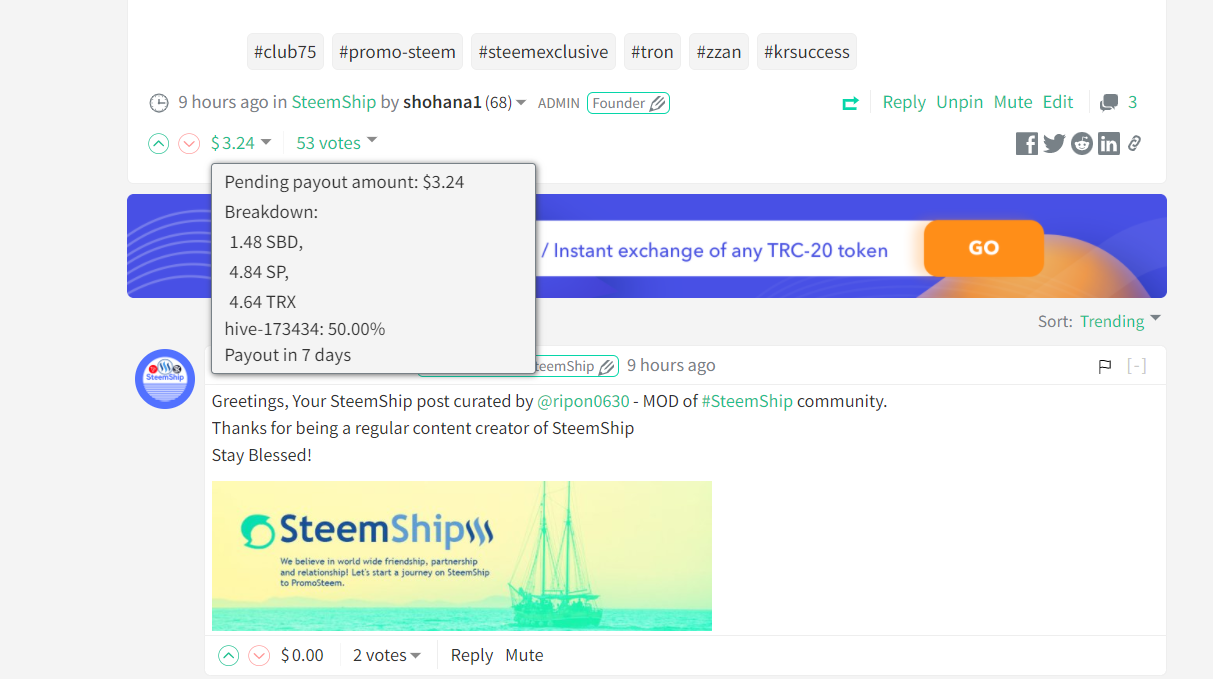Open the #club75 tag
Viewport: 1213px width, 679px height.
point(285,52)
